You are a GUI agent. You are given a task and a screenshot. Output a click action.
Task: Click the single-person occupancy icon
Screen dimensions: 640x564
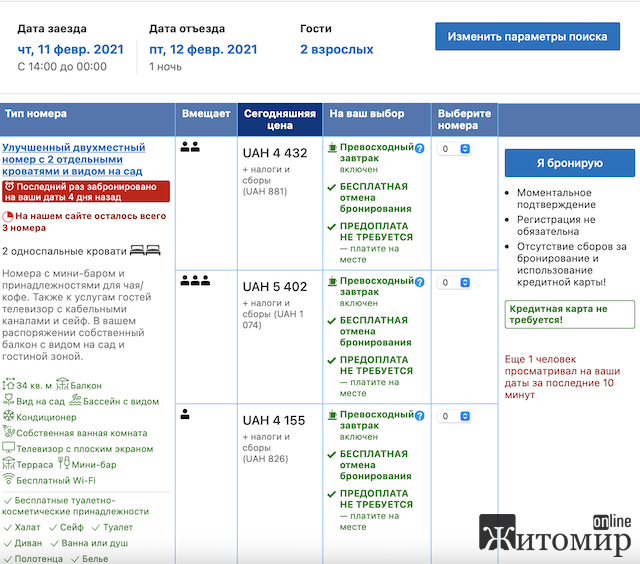coord(185,414)
